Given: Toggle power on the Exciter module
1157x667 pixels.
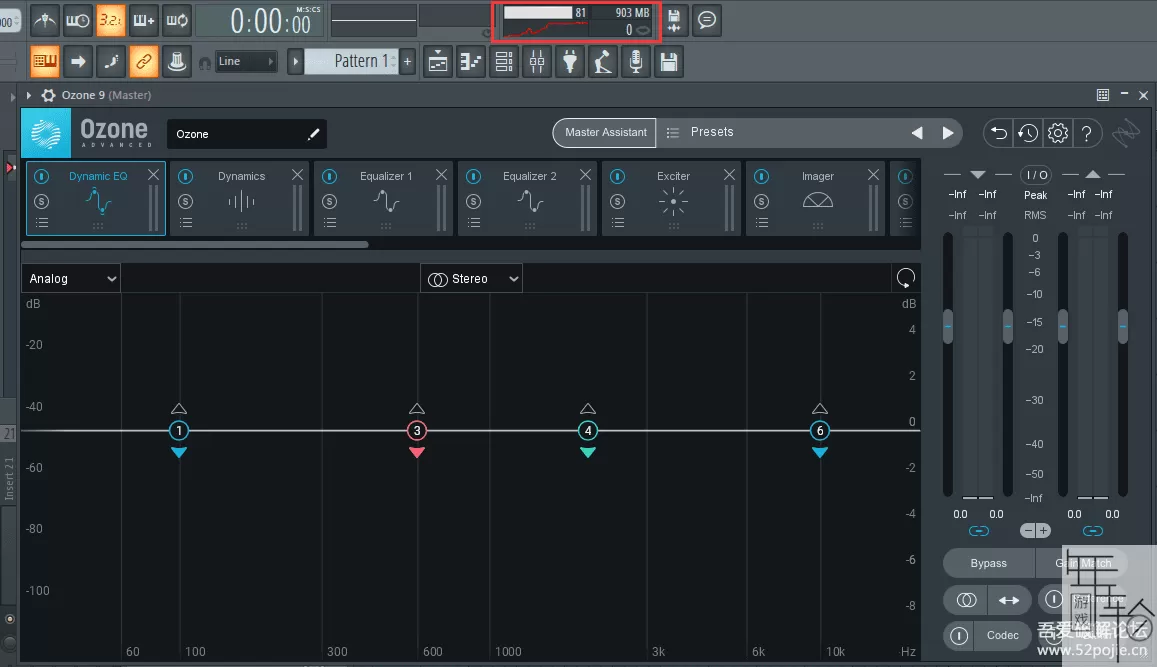Looking at the screenshot, I should coord(618,176).
